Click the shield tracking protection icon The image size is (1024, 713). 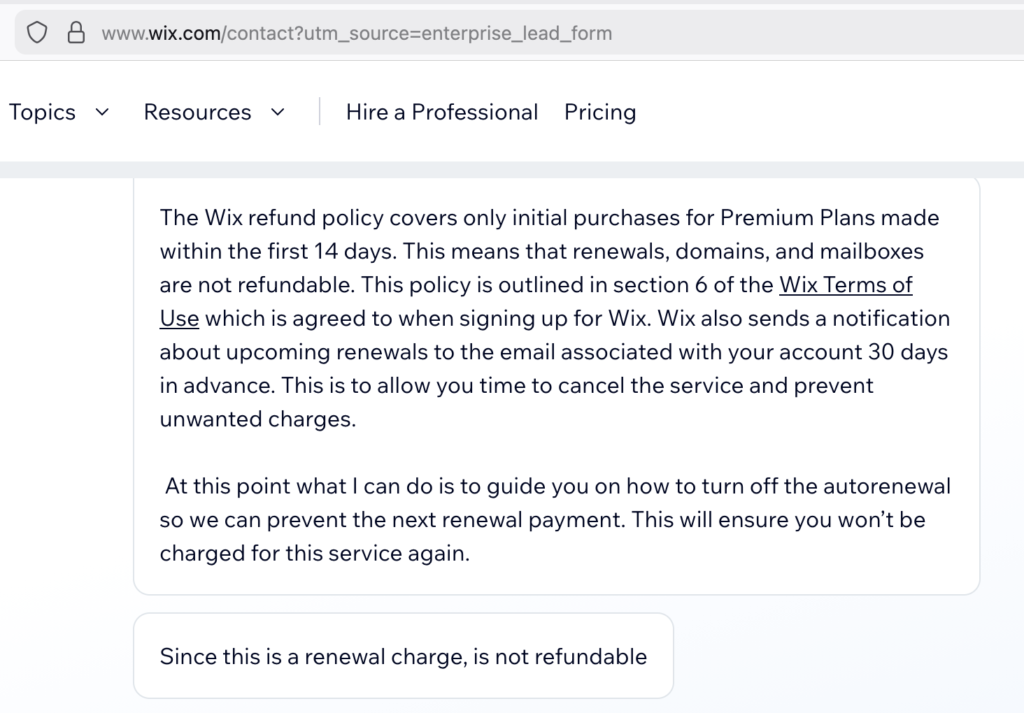[37, 33]
